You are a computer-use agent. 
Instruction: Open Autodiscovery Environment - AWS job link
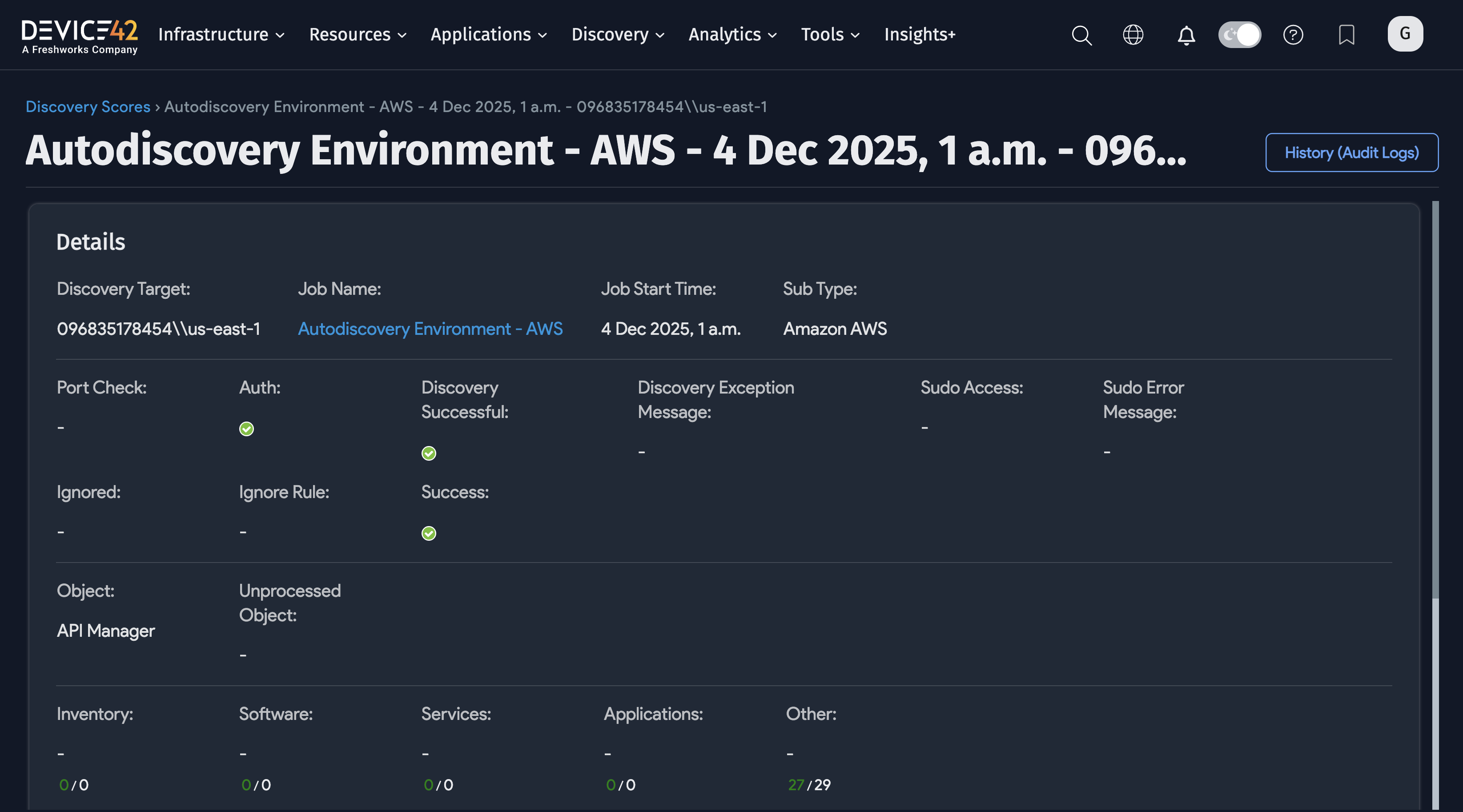pos(430,329)
